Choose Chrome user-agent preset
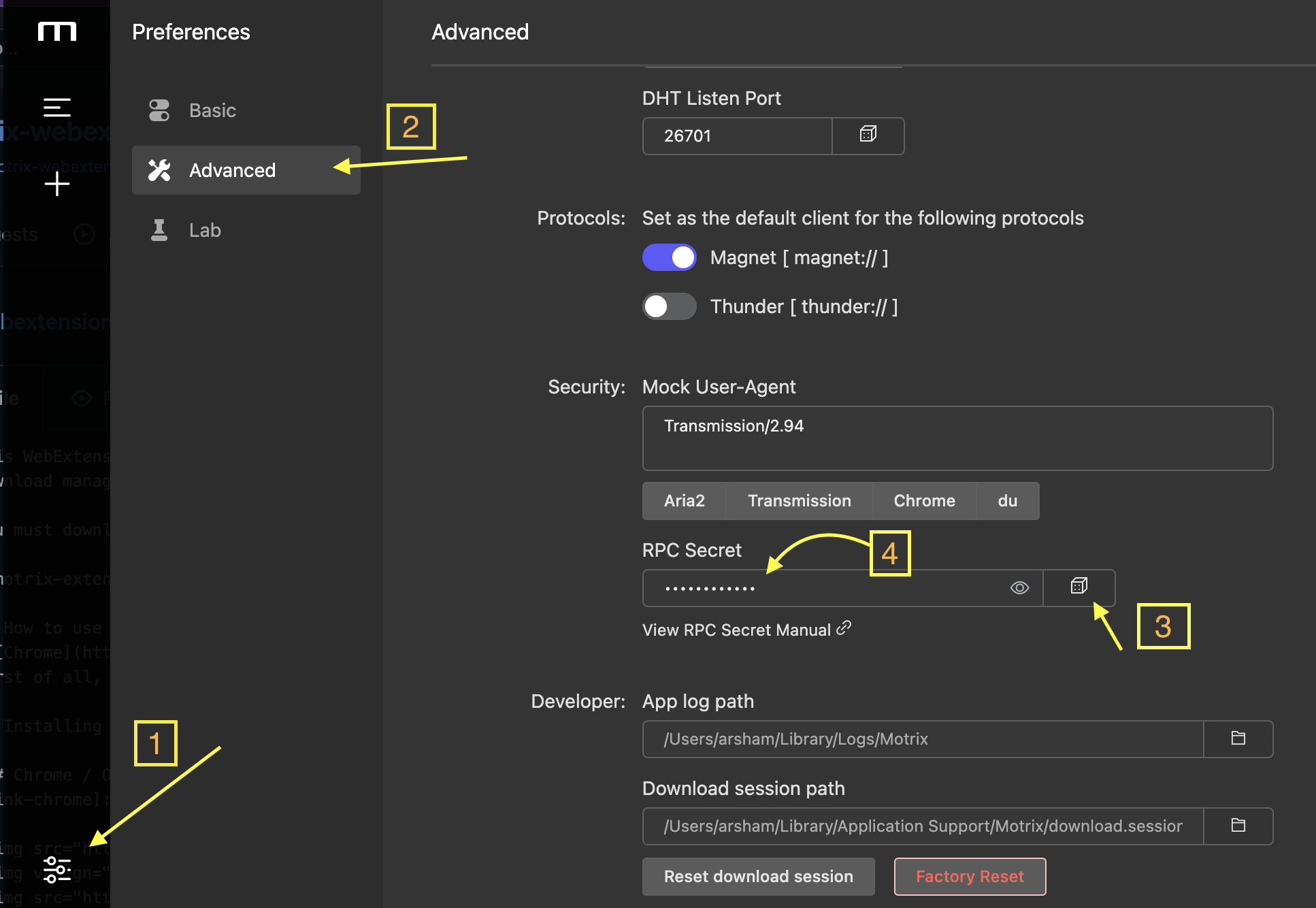This screenshot has height=908, width=1316. [x=924, y=501]
